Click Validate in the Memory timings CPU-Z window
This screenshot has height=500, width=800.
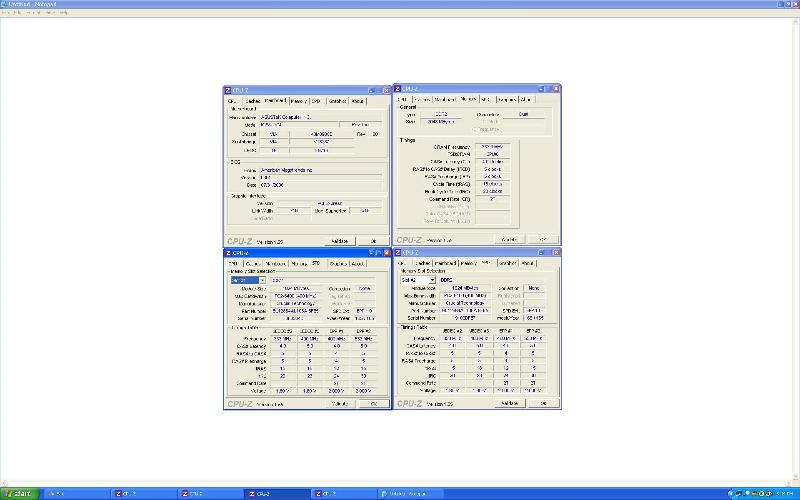tap(509, 239)
